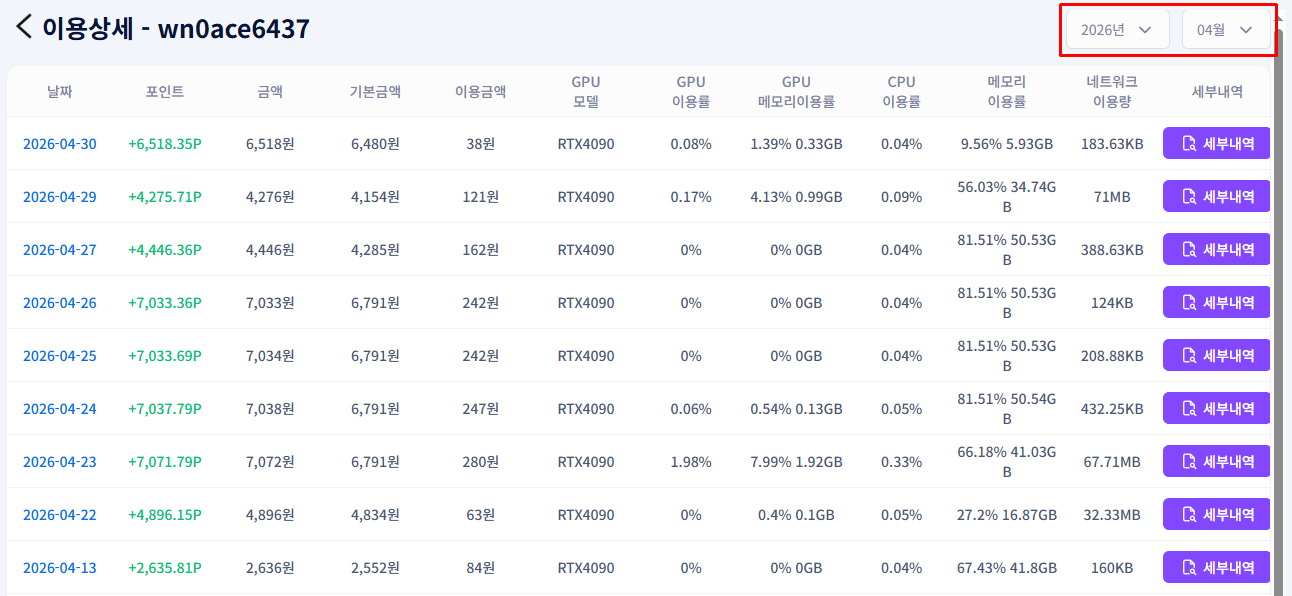1292x596 pixels.
Task: Select the +4,275.71P point value
Action: [x=165, y=197]
